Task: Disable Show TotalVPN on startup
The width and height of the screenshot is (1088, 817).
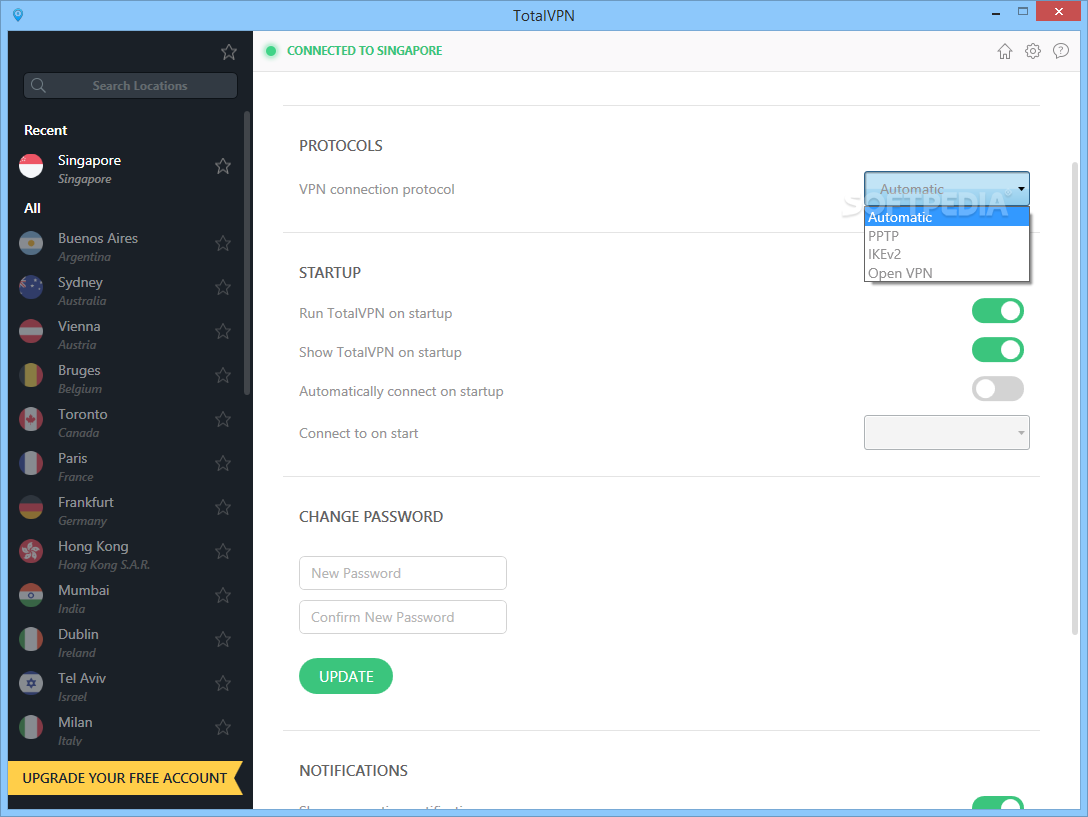Action: point(998,350)
